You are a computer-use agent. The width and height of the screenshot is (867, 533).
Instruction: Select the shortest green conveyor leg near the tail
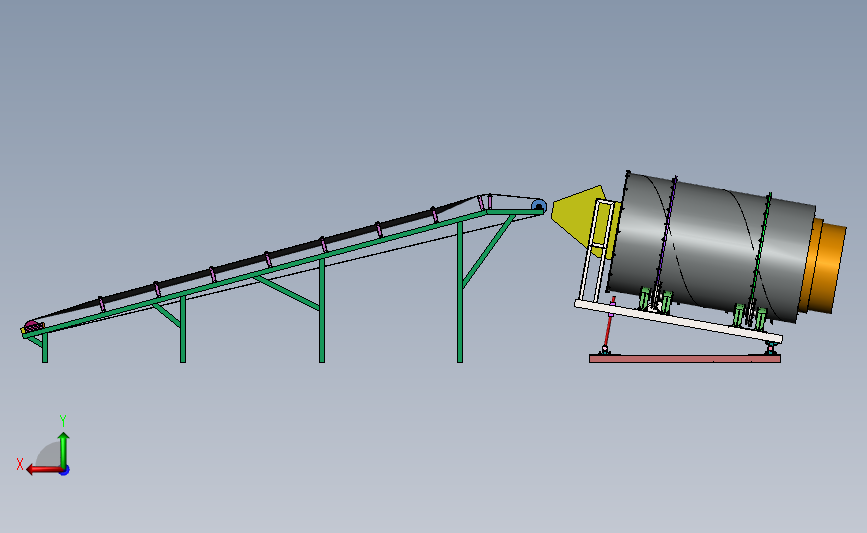click(45, 348)
